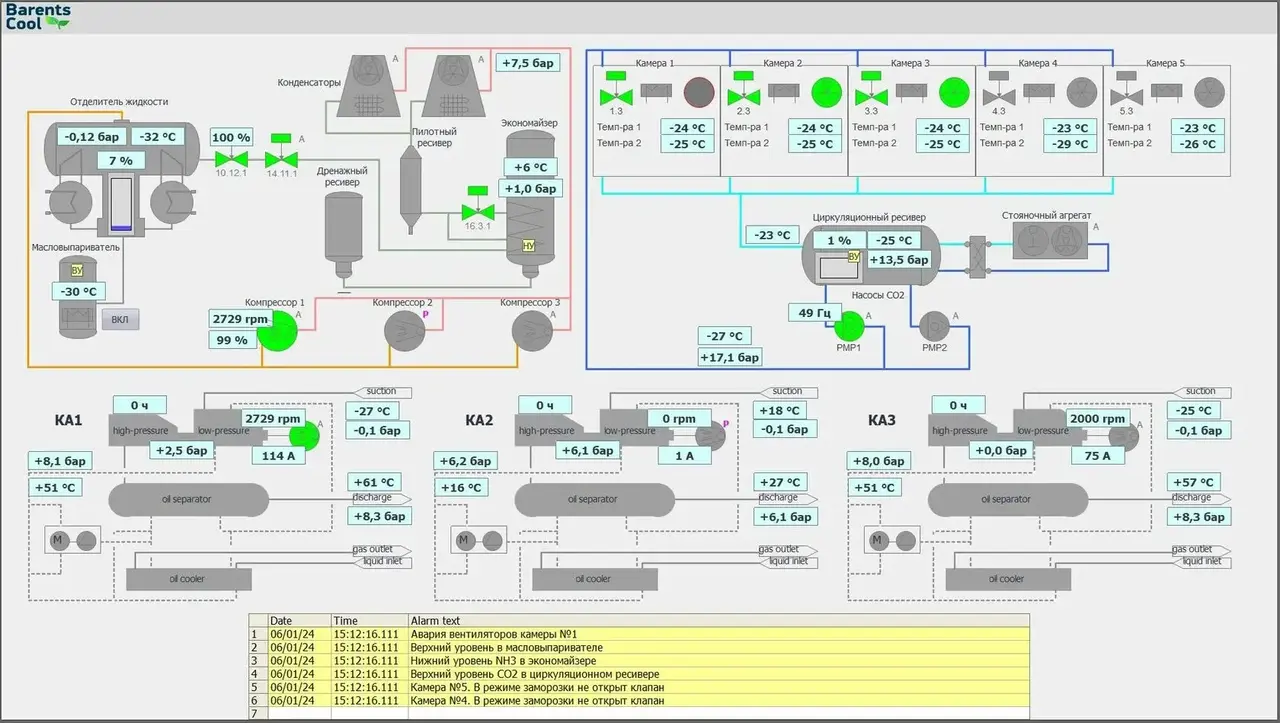Click the KA1 oil separator

tap(188, 498)
